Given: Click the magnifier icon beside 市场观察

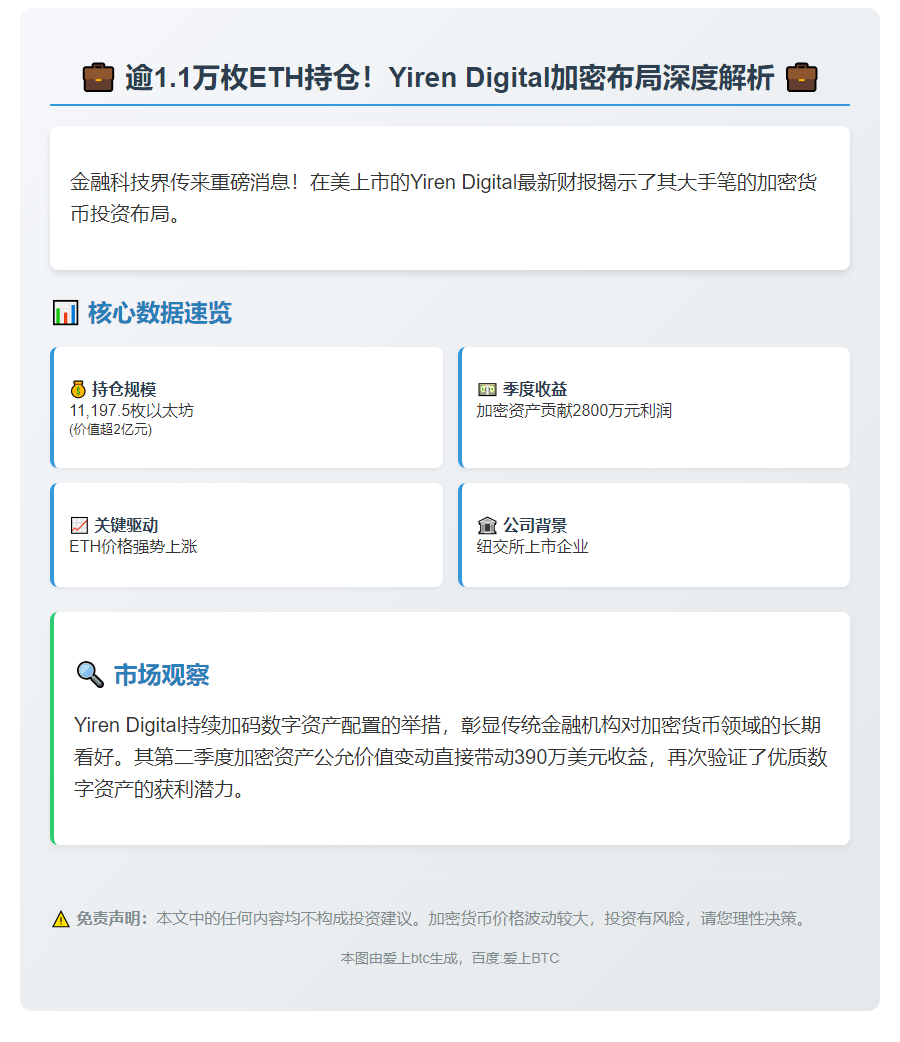Looking at the screenshot, I should [x=90, y=675].
